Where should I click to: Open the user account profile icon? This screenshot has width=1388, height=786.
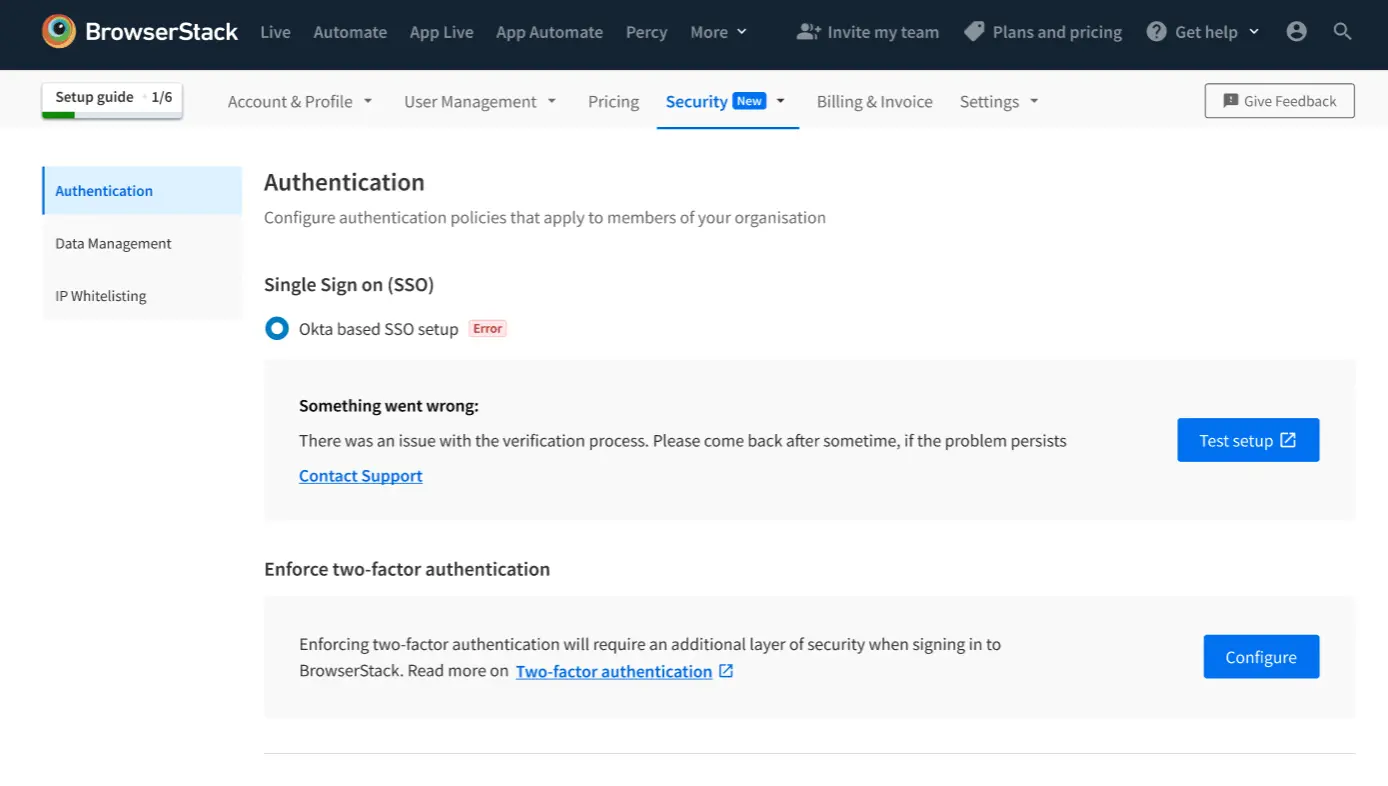point(1296,32)
